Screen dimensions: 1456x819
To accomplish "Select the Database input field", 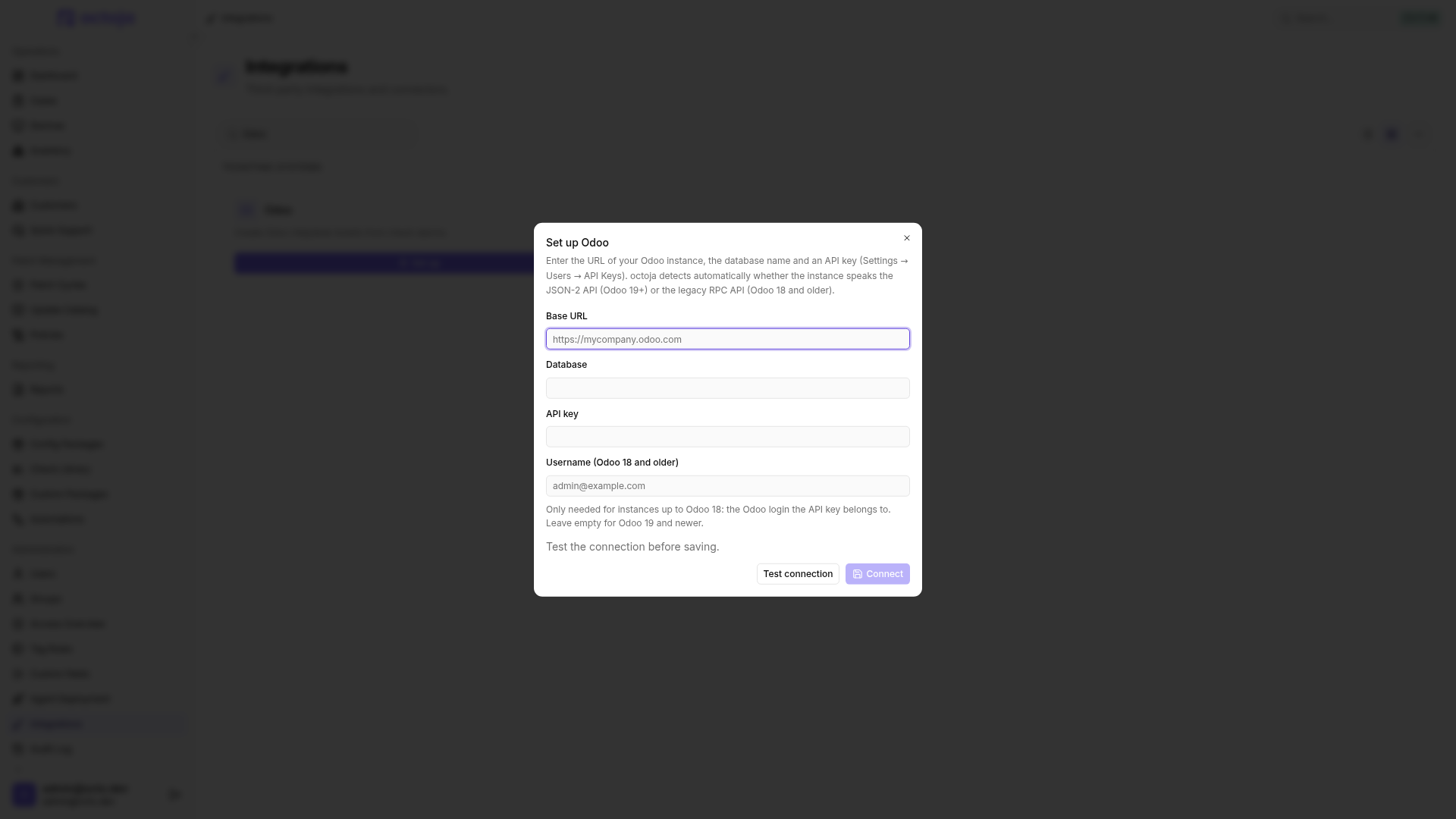I will click(727, 388).
